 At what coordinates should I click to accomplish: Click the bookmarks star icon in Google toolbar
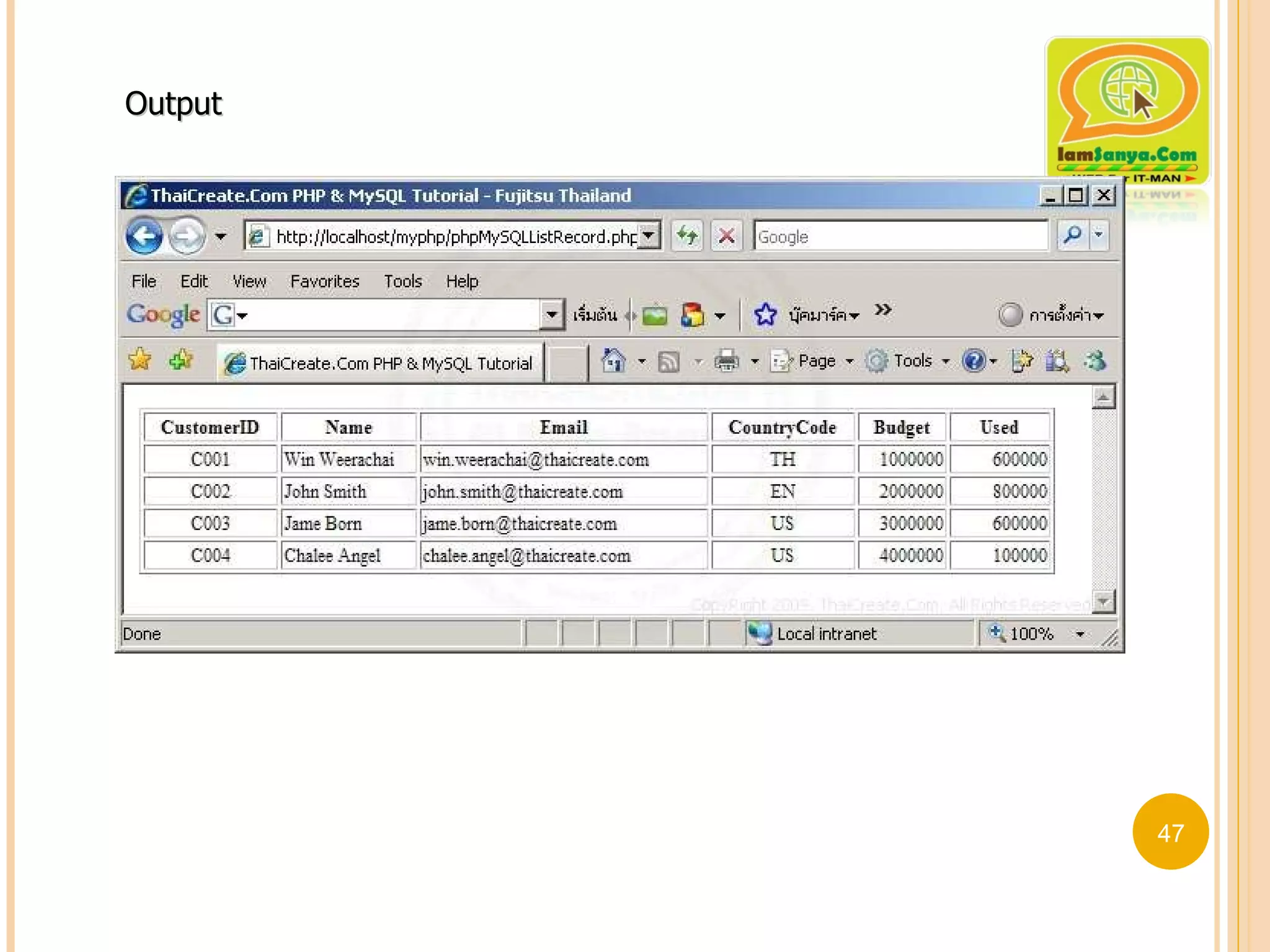(765, 315)
